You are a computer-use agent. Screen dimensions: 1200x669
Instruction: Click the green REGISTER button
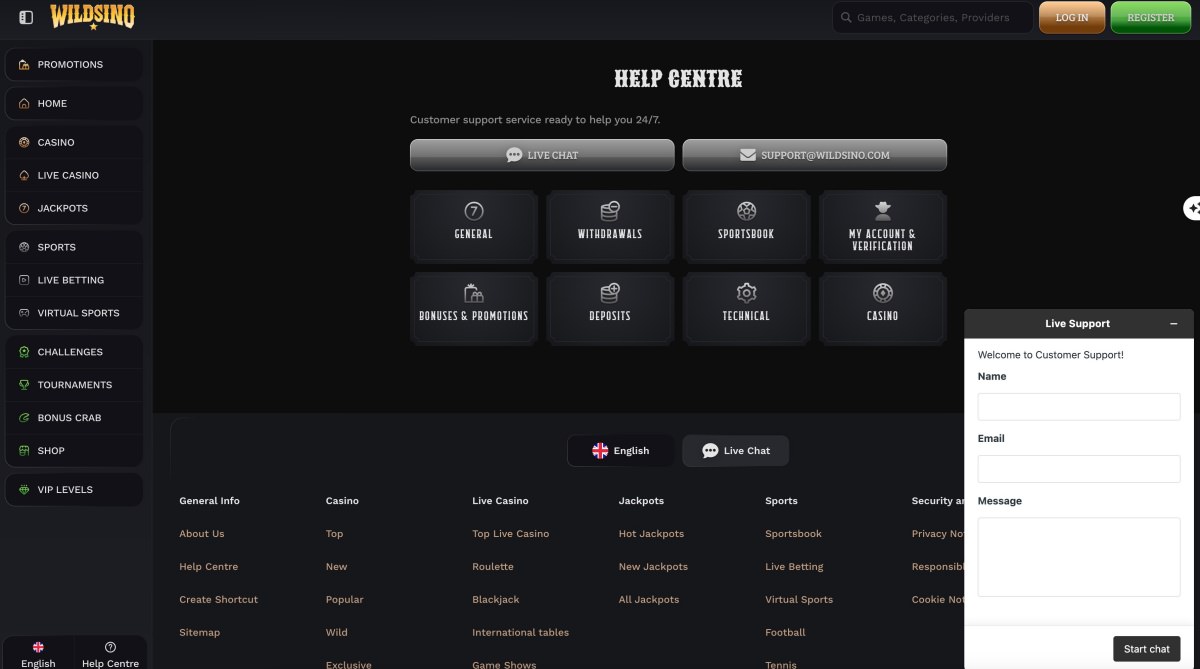[1151, 17]
